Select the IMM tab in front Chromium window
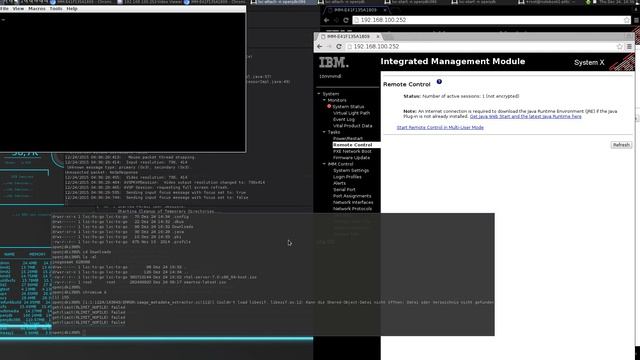Viewport: 640px width, 360px height. [x=348, y=36]
